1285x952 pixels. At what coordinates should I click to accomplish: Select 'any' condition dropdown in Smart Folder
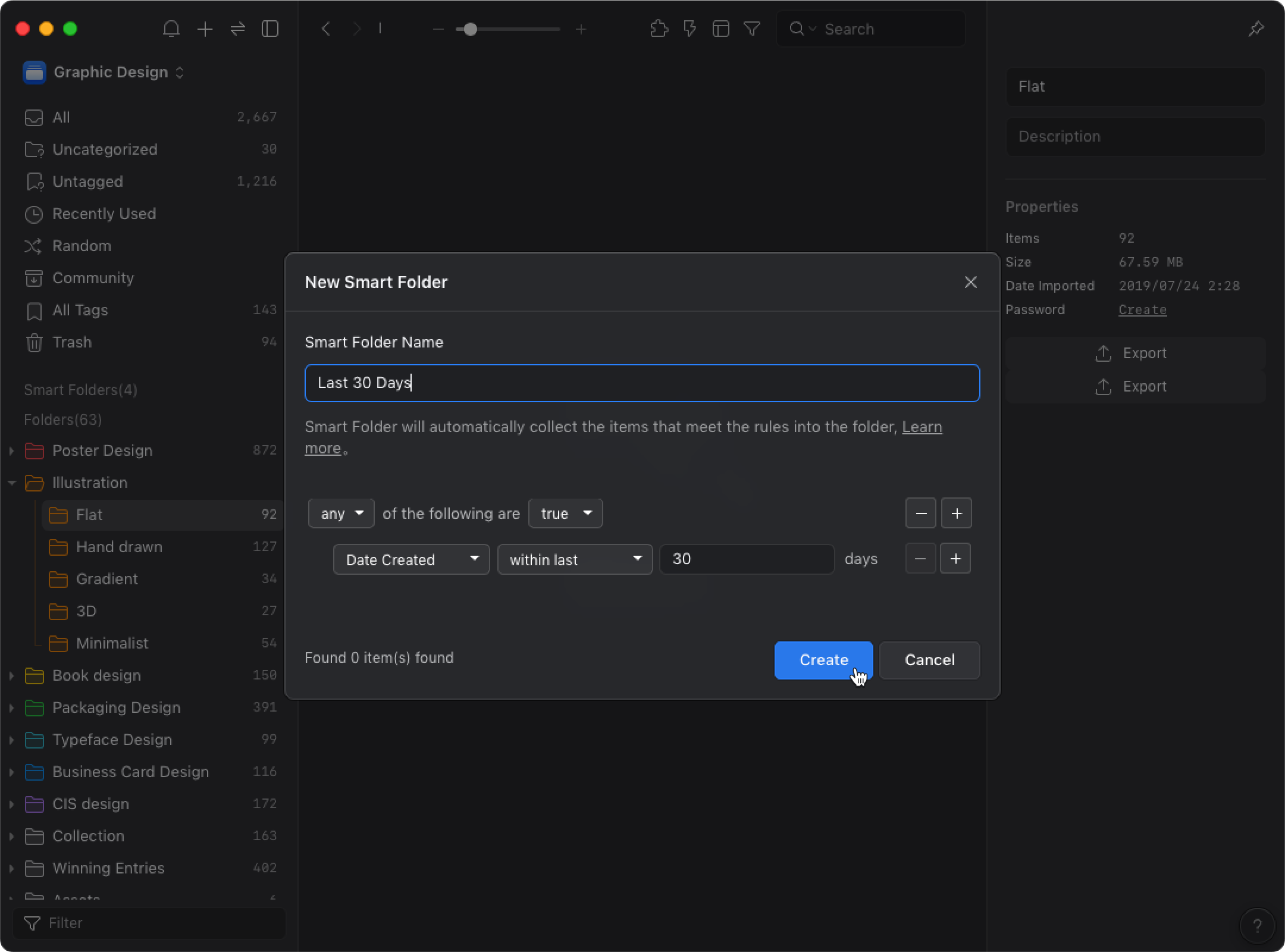coord(341,513)
